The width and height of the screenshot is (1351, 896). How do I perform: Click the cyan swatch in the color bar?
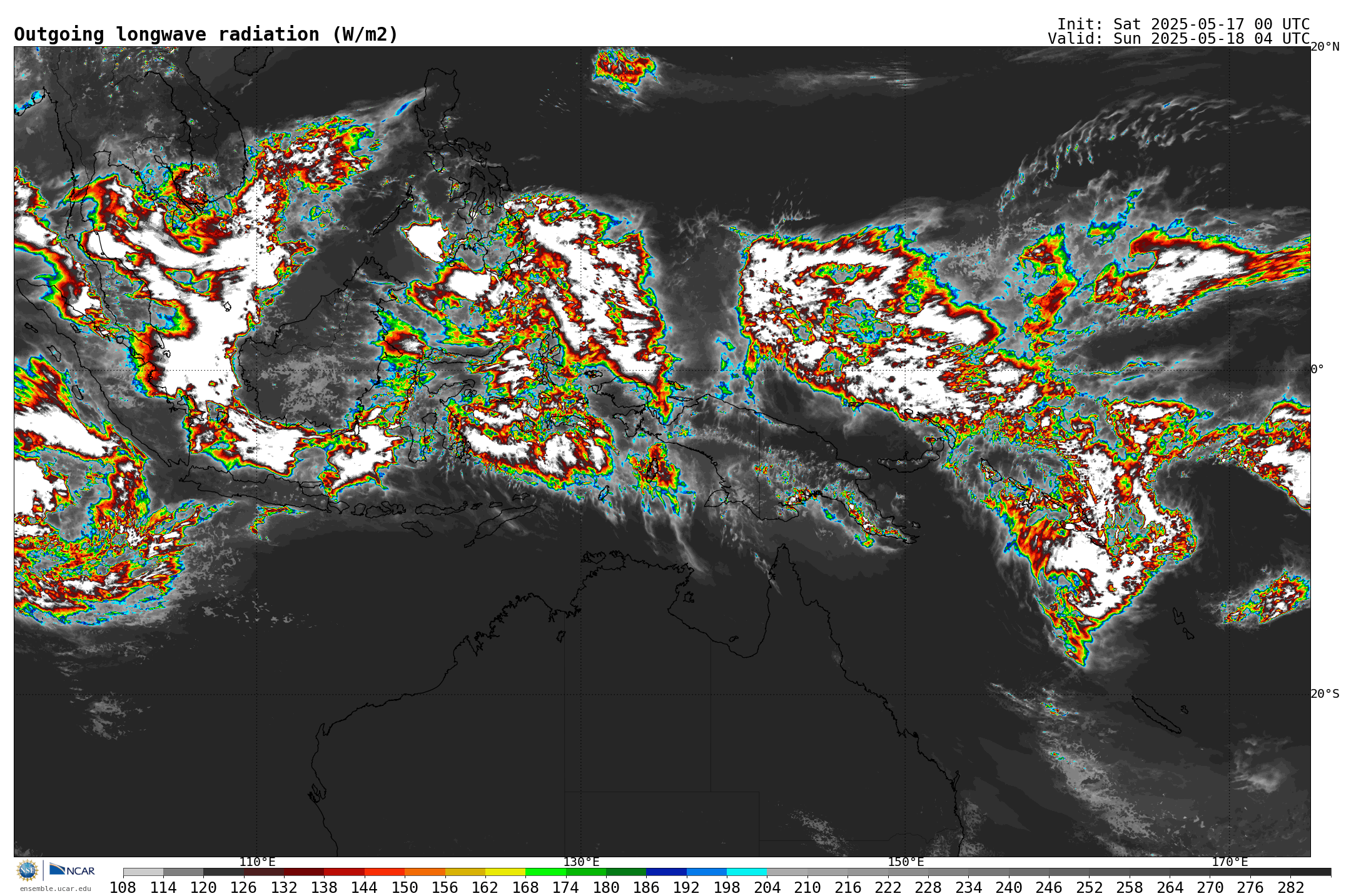(x=747, y=872)
